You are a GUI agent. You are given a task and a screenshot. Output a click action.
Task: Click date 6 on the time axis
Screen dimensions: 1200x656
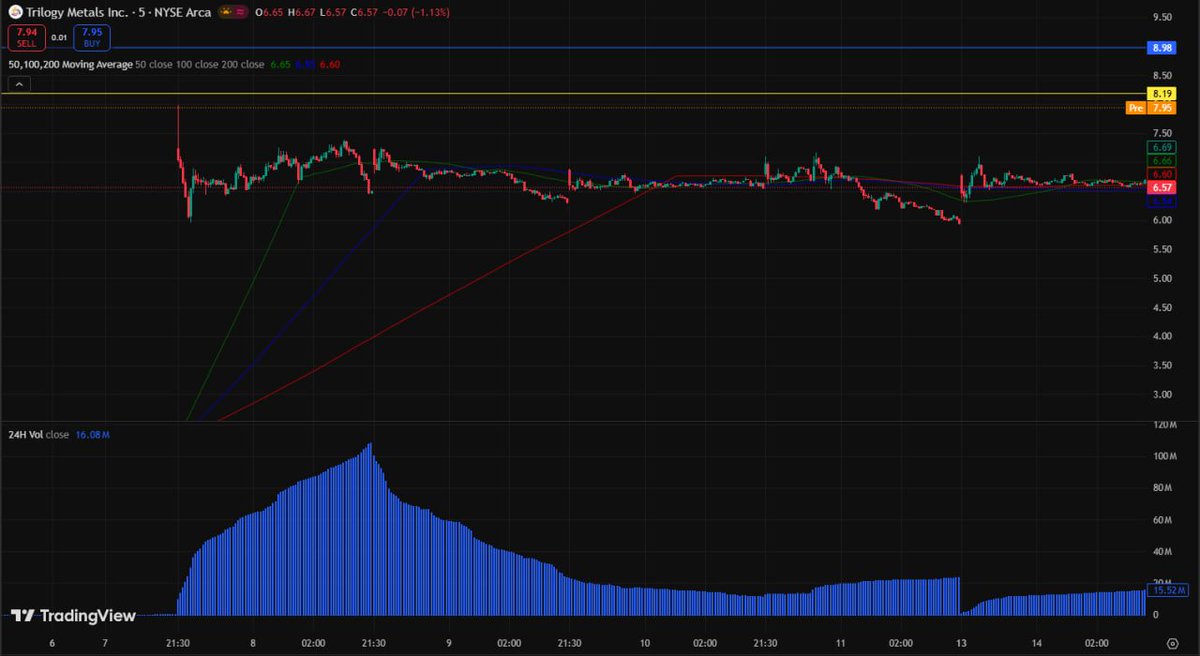[x=52, y=643]
